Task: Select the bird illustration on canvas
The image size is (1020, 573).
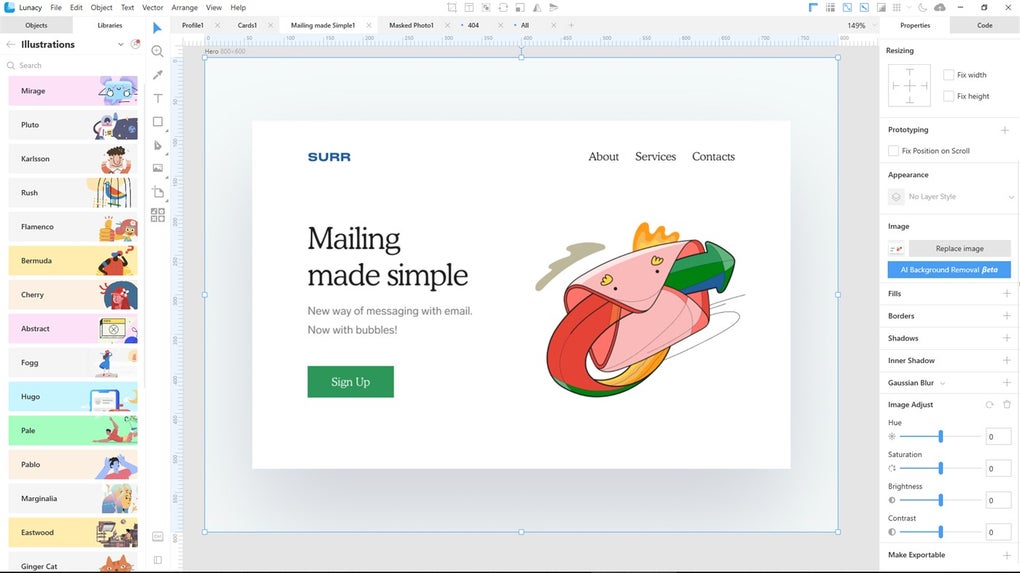Action: (x=640, y=310)
